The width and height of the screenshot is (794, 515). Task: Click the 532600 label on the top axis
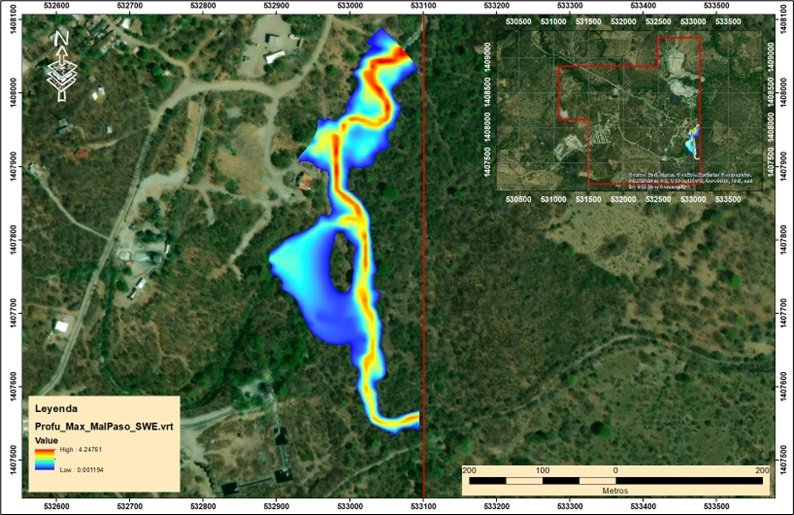click(x=53, y=7)
